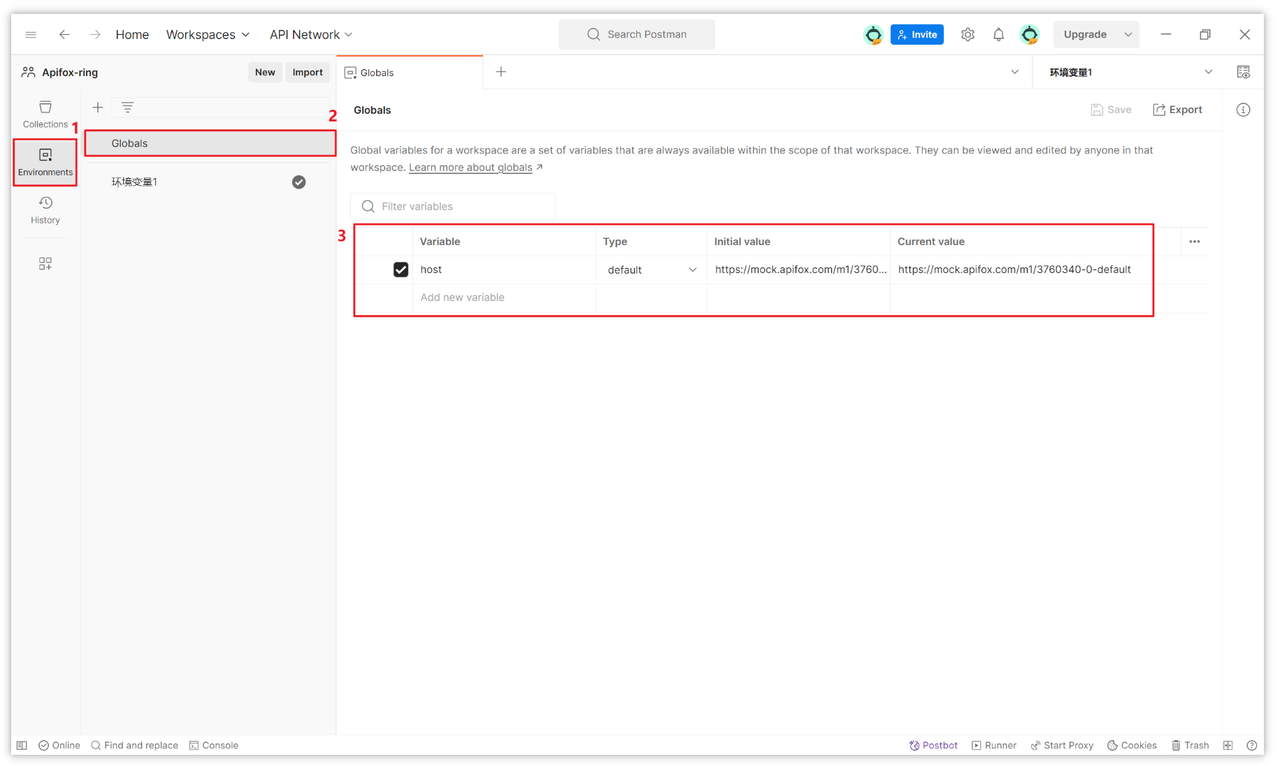Image resolution: width=1280 pixels, height=766 pixels.
Task: Launch Postbot assistant
Action: point(933,745)
